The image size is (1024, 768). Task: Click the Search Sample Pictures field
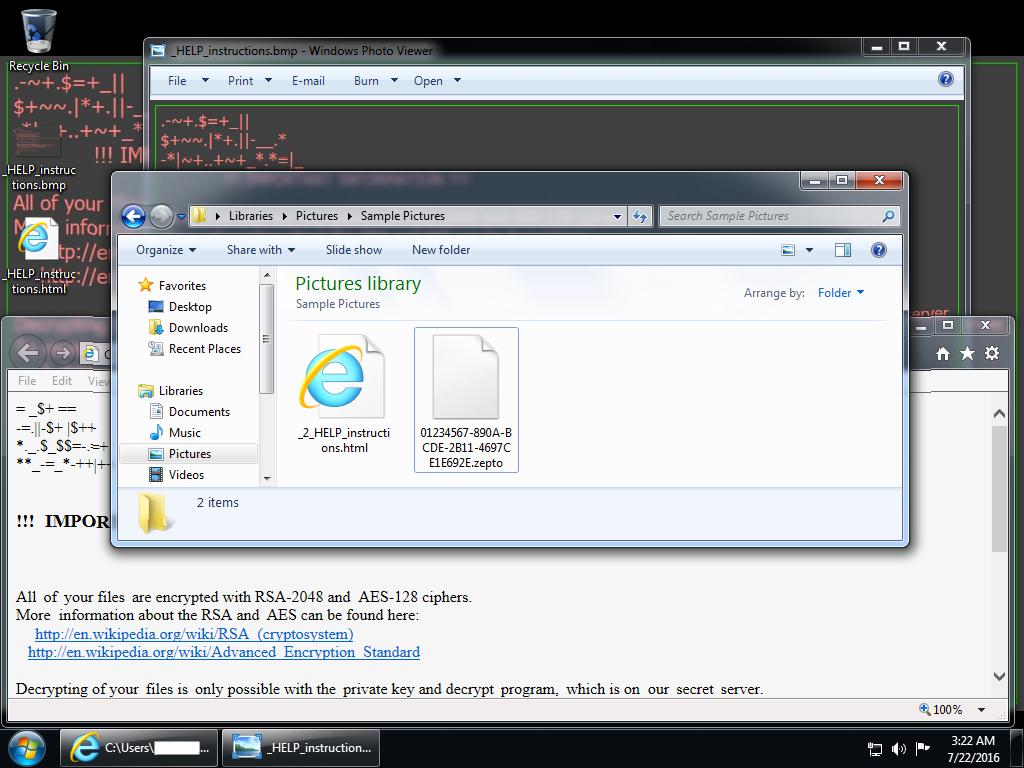click(x=770, y=216)
